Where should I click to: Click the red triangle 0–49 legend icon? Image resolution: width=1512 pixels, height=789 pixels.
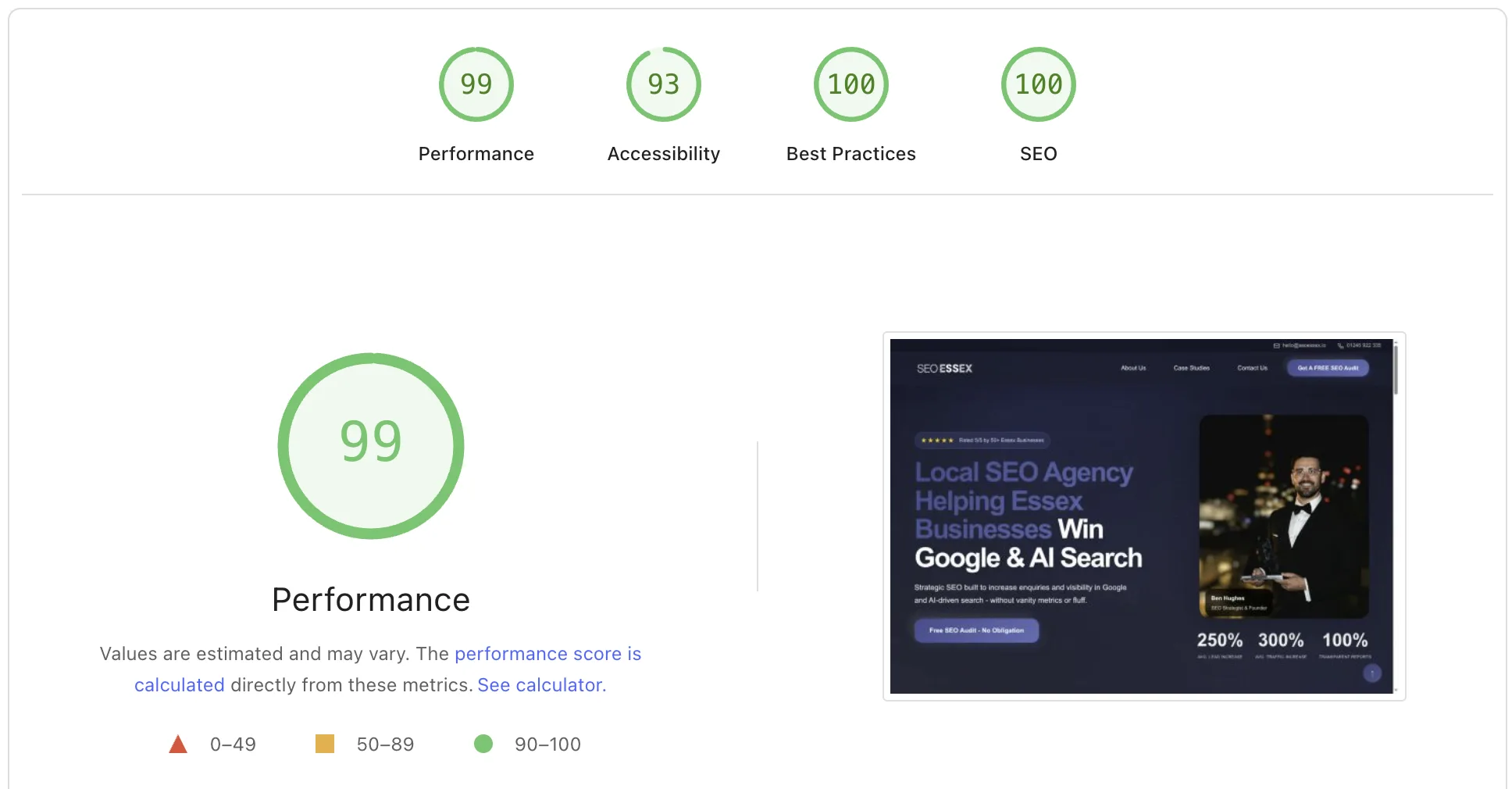(178, 744)
